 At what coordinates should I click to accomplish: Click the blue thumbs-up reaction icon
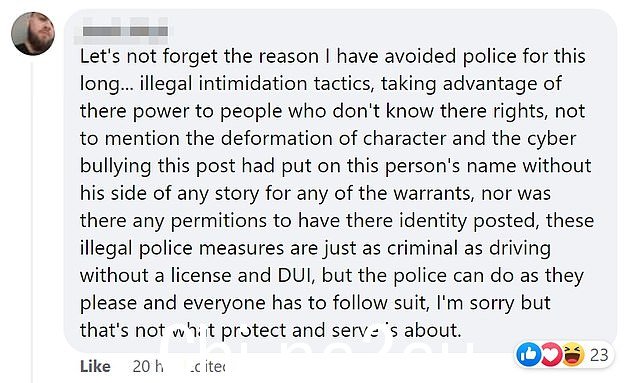[529, 355]
